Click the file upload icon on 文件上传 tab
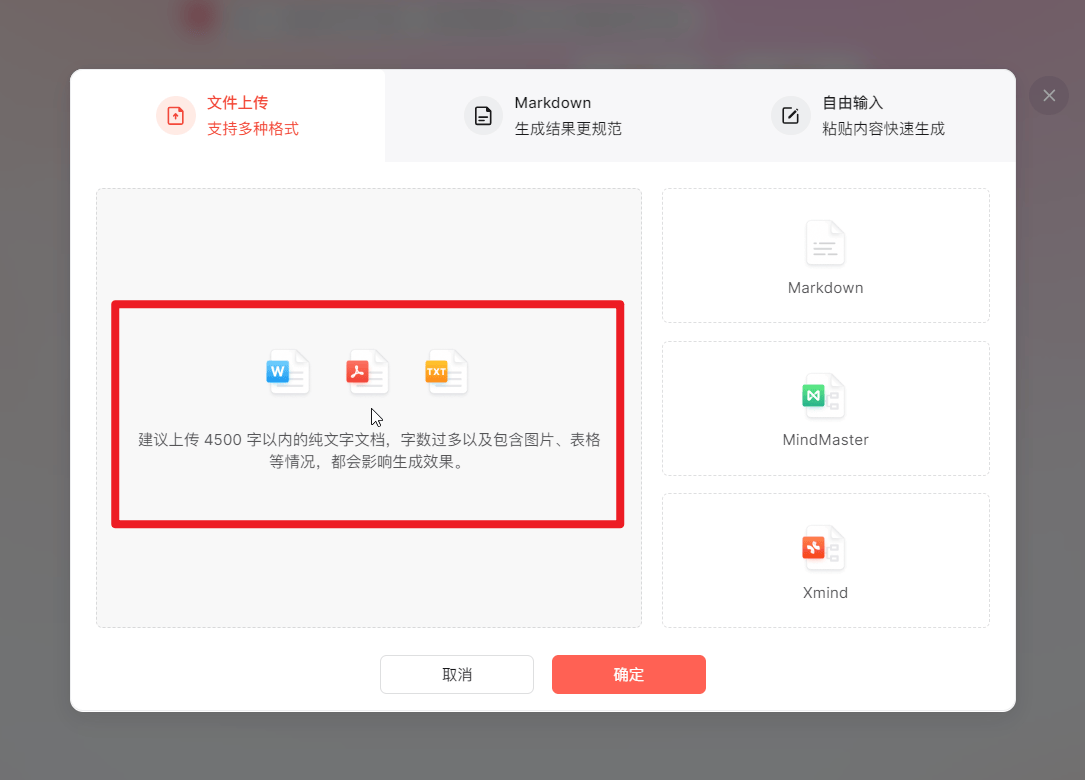Image resolution: width=1085 pixels, height=780 pixels. (176, 115)
